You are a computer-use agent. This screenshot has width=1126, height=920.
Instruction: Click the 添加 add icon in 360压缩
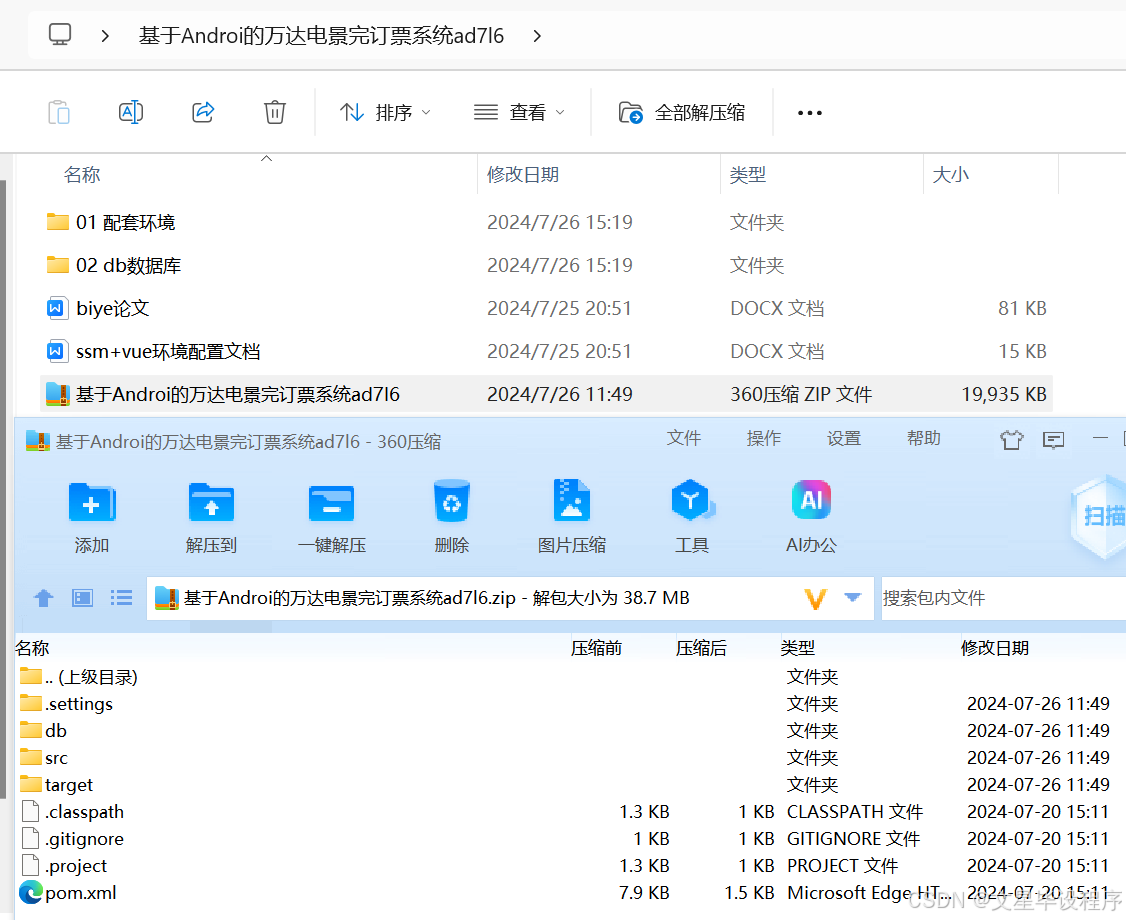92,517
